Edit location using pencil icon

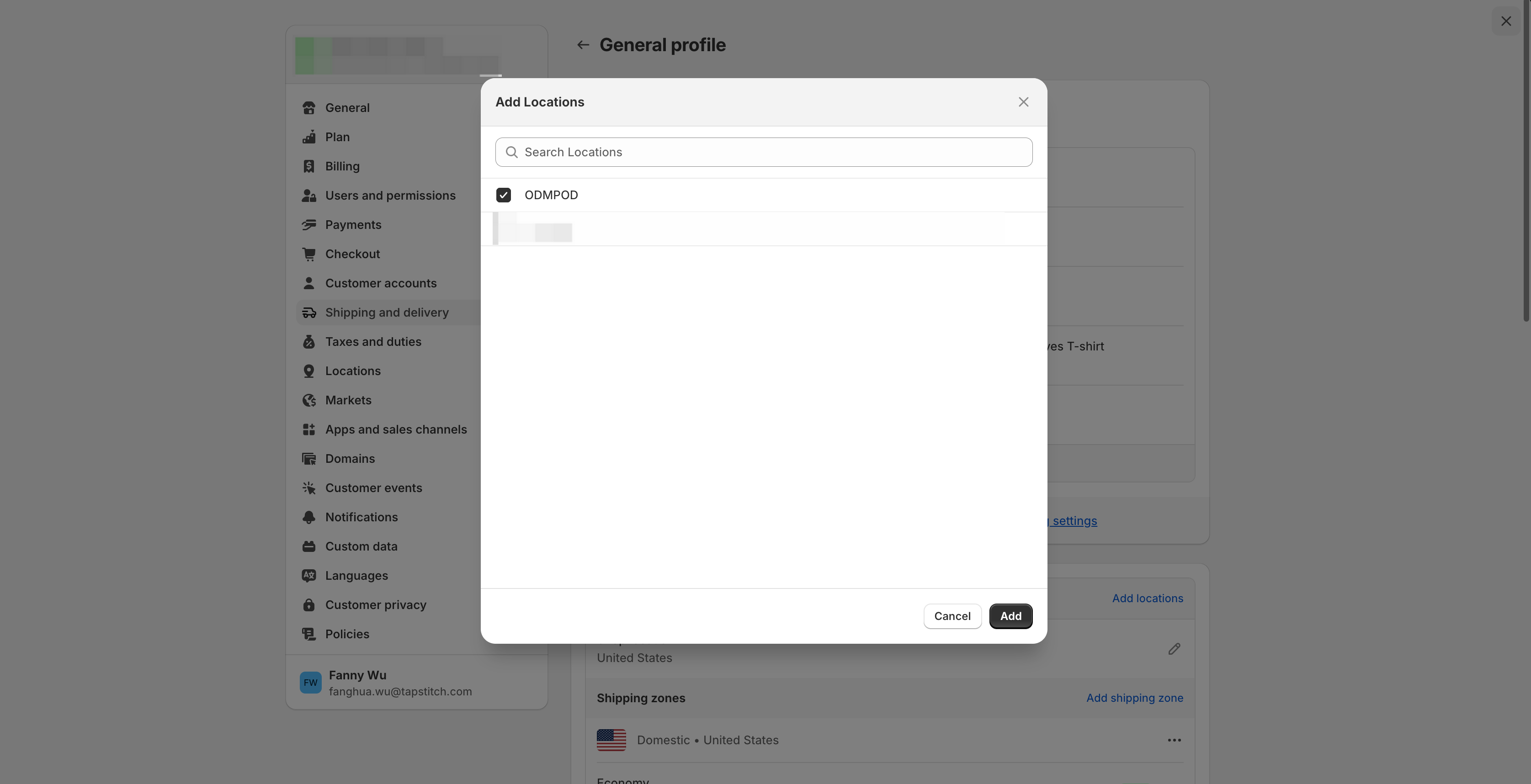tap(1173, 649)
